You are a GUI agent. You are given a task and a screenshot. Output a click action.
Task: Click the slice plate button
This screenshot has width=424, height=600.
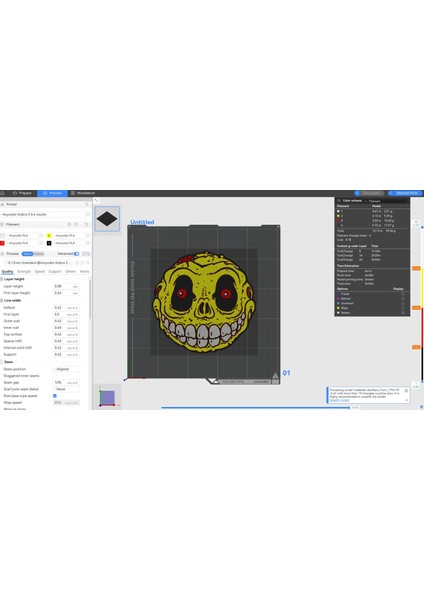pyautogui.click(x=370, y=193)
